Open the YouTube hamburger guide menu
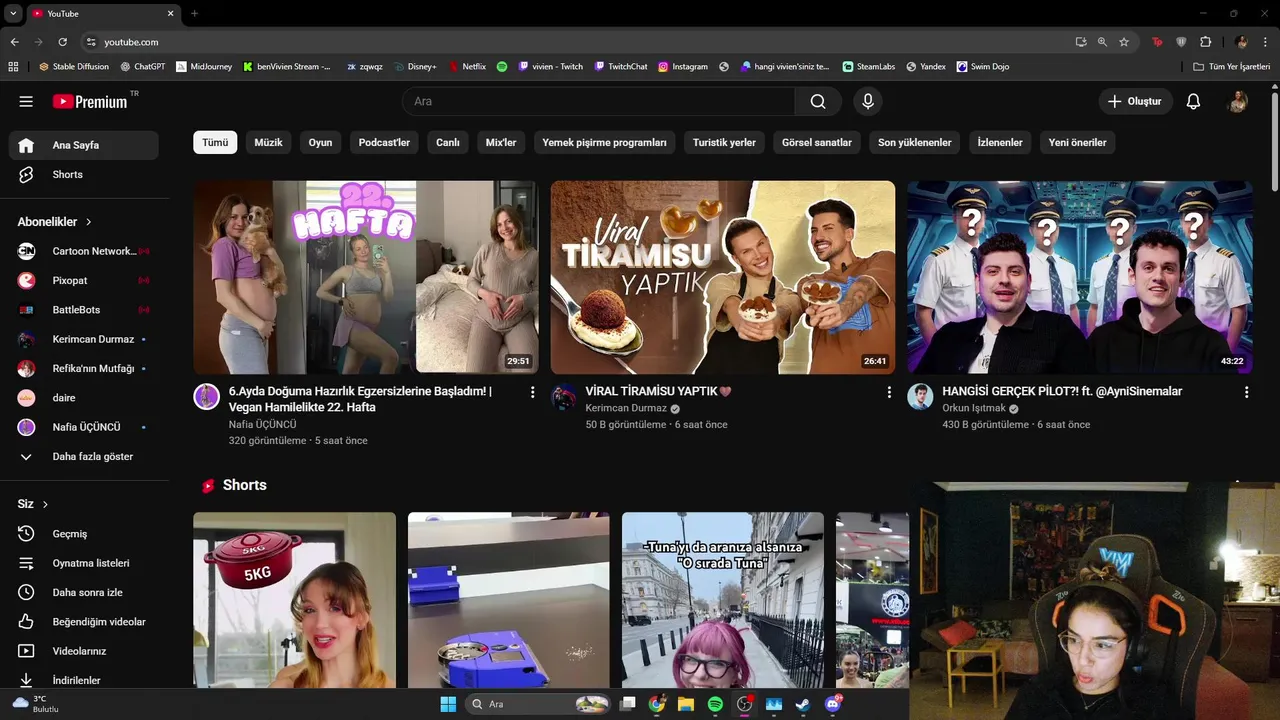The height and width of the screenshot is (720, 1280). (x=26, y=101)
